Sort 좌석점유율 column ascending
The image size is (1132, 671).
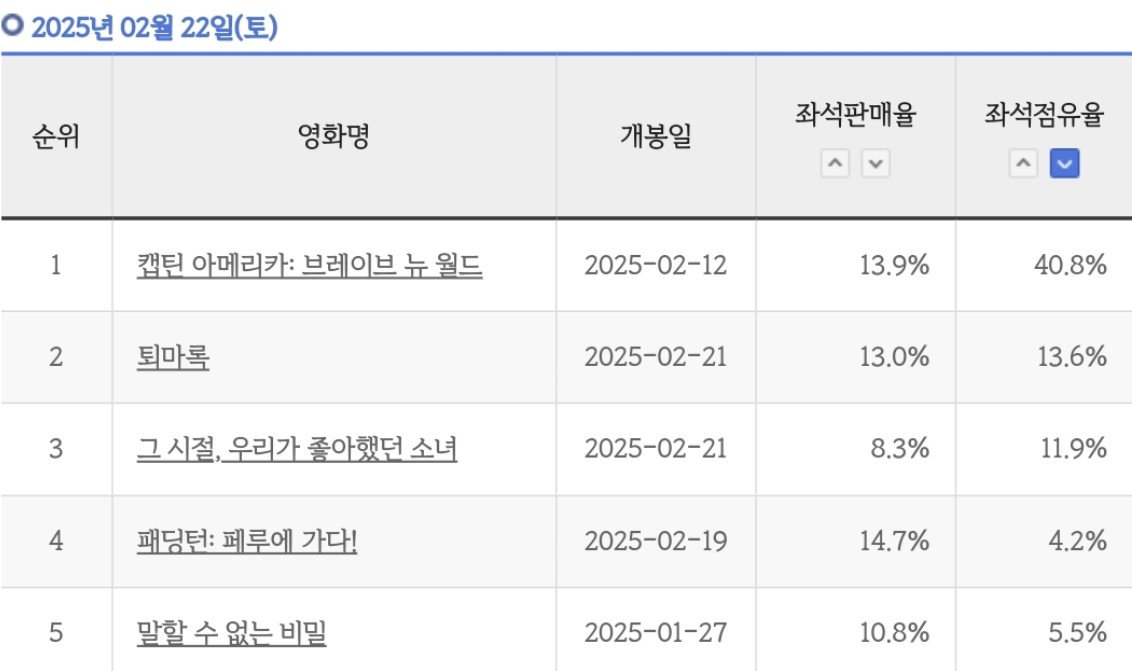[x=1023, y=165]
